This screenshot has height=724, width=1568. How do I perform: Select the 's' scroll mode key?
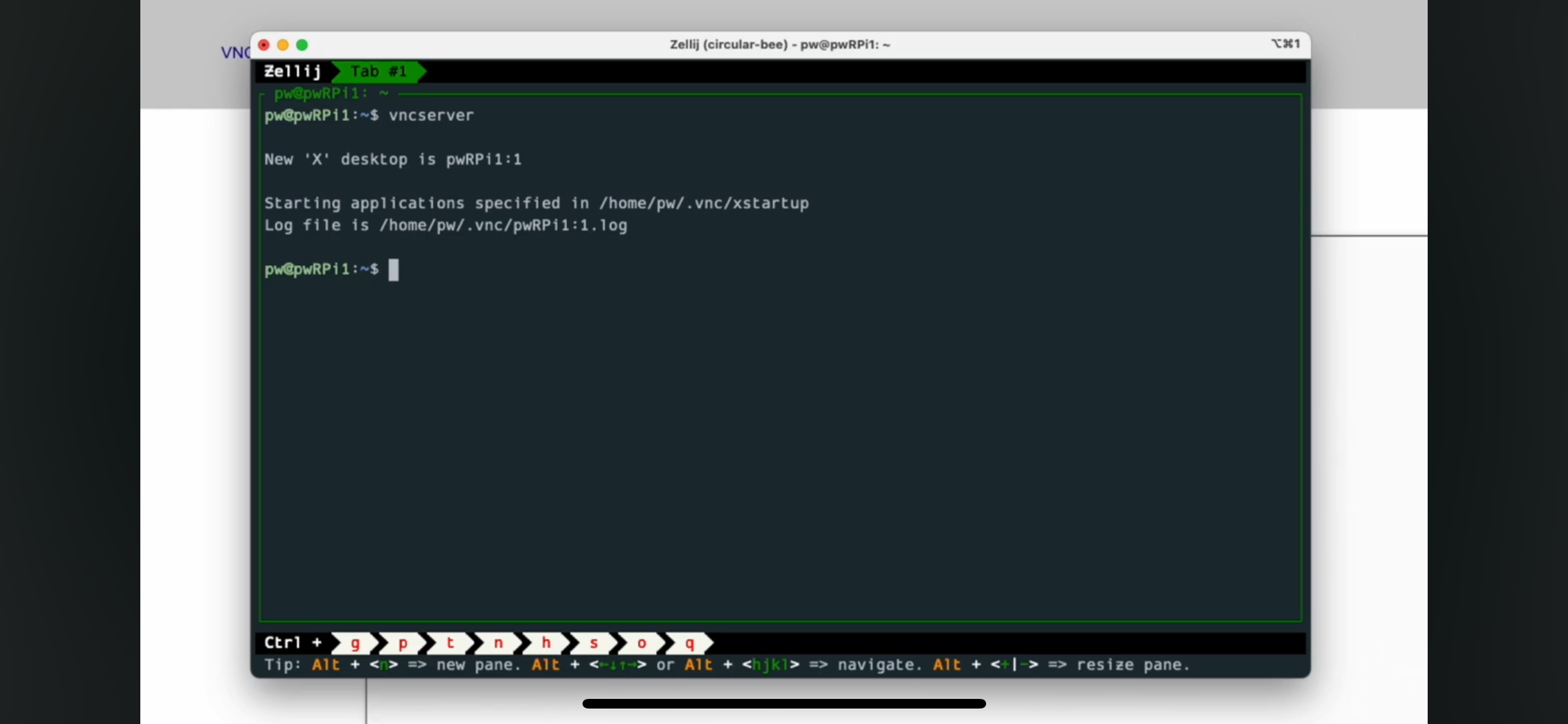(x=593, y=643)
